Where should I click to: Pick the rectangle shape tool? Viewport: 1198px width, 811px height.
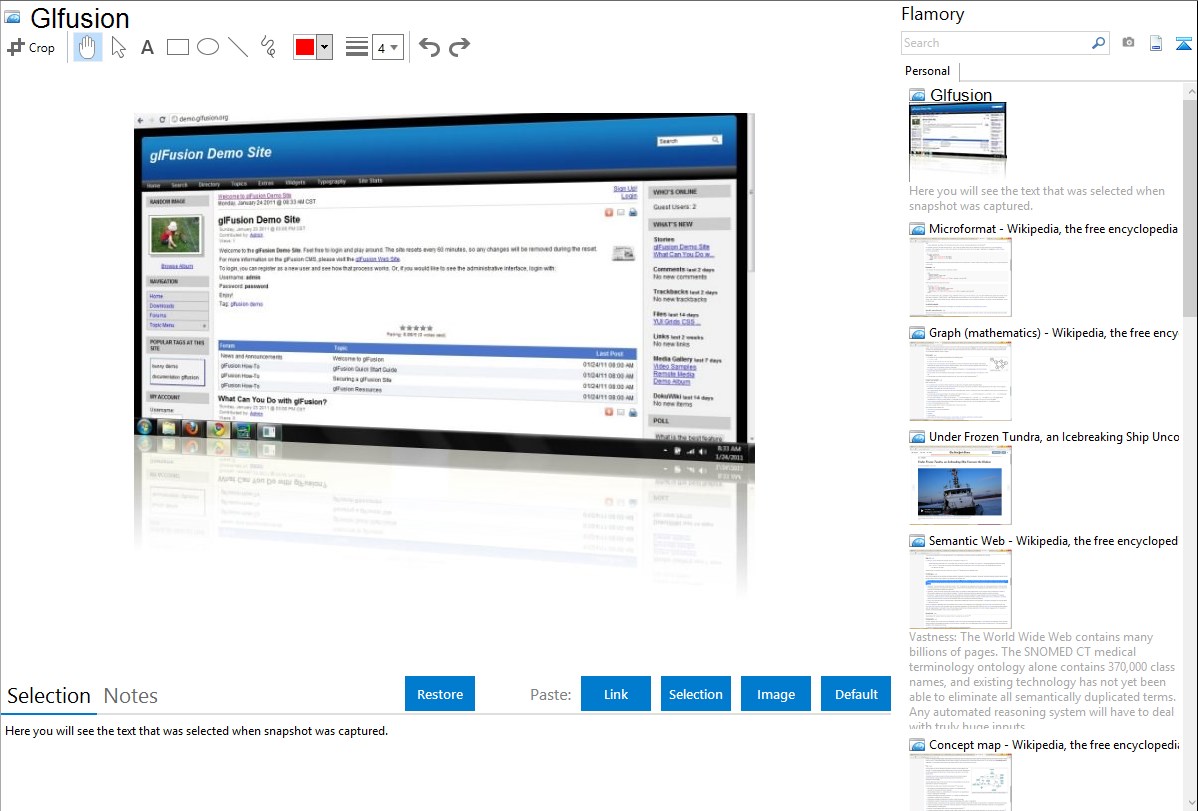click(177, 47)
